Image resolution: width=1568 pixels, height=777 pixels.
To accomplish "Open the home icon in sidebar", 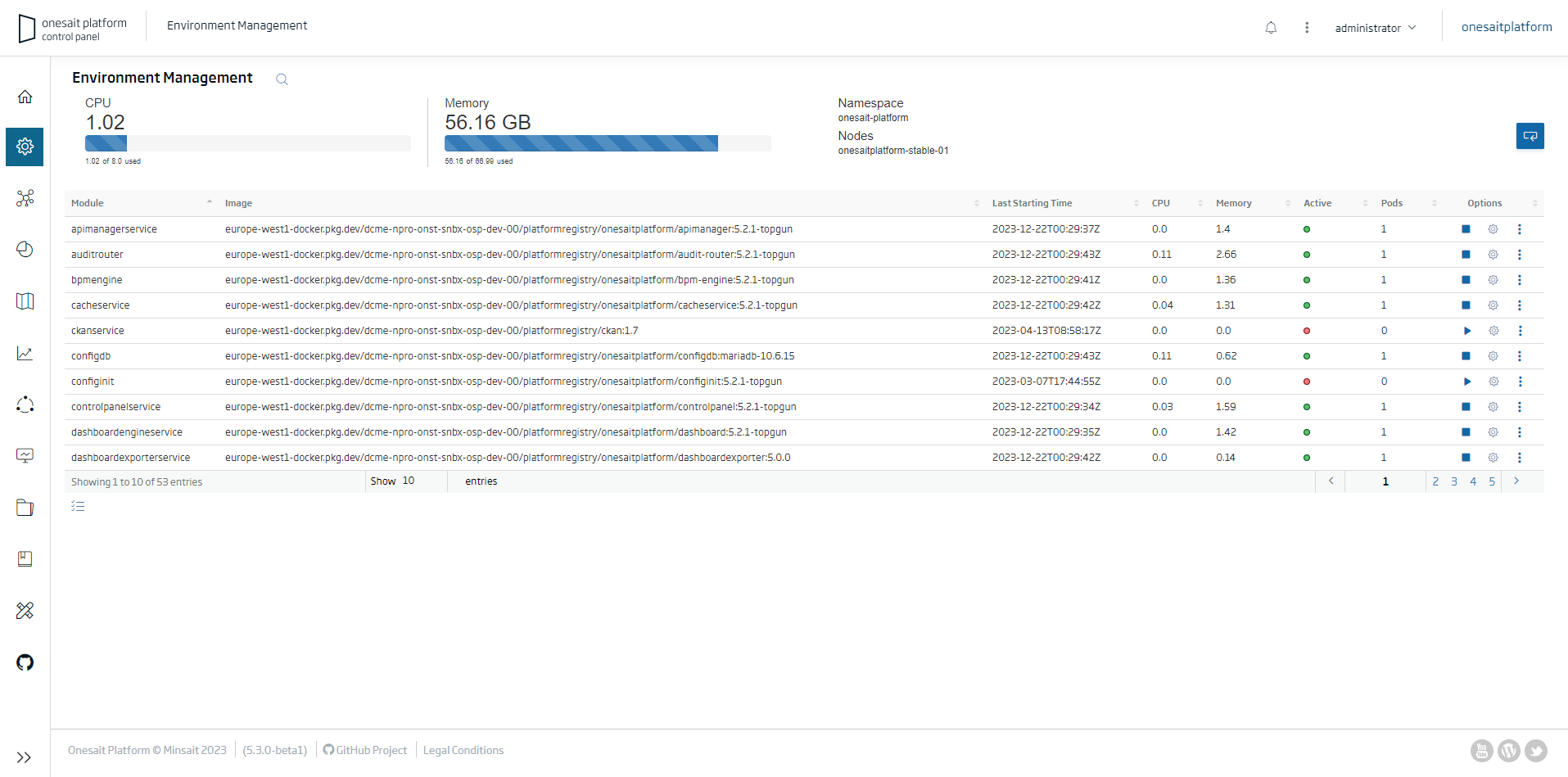I will pos(25,97).
